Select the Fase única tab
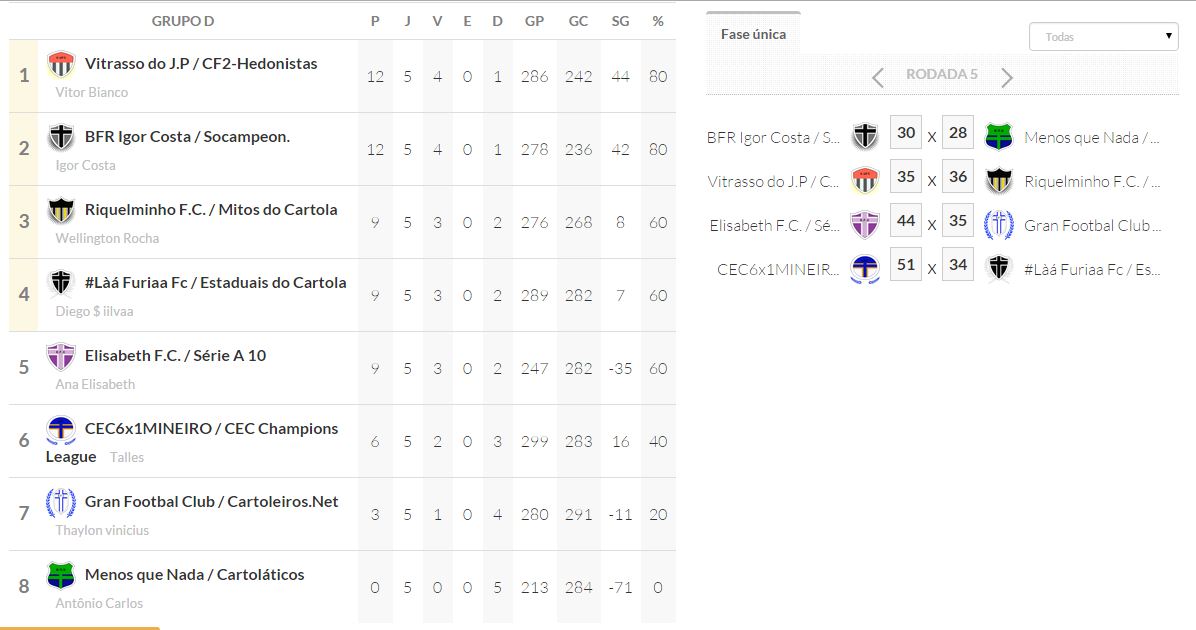1196x630 pixels. (x=753, y=34)
